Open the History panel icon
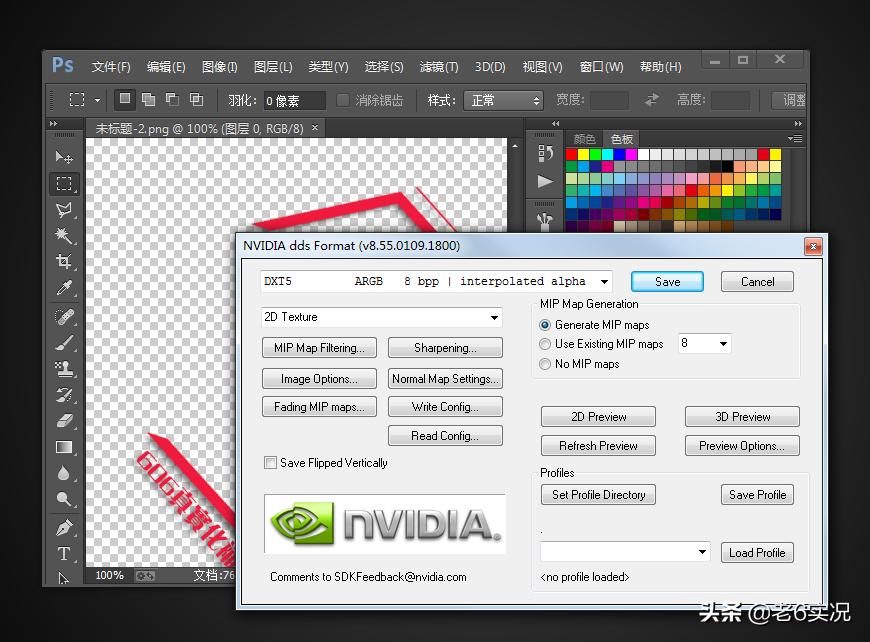The height and width of the screenshot is (642, 870). tap(545, 153)
